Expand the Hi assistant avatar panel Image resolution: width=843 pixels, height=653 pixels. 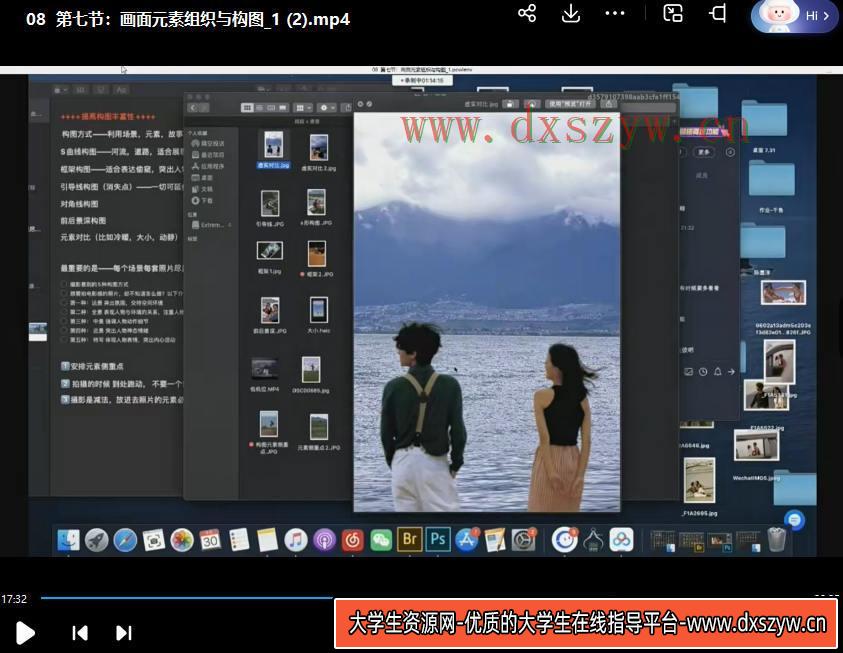coord(794,16)
